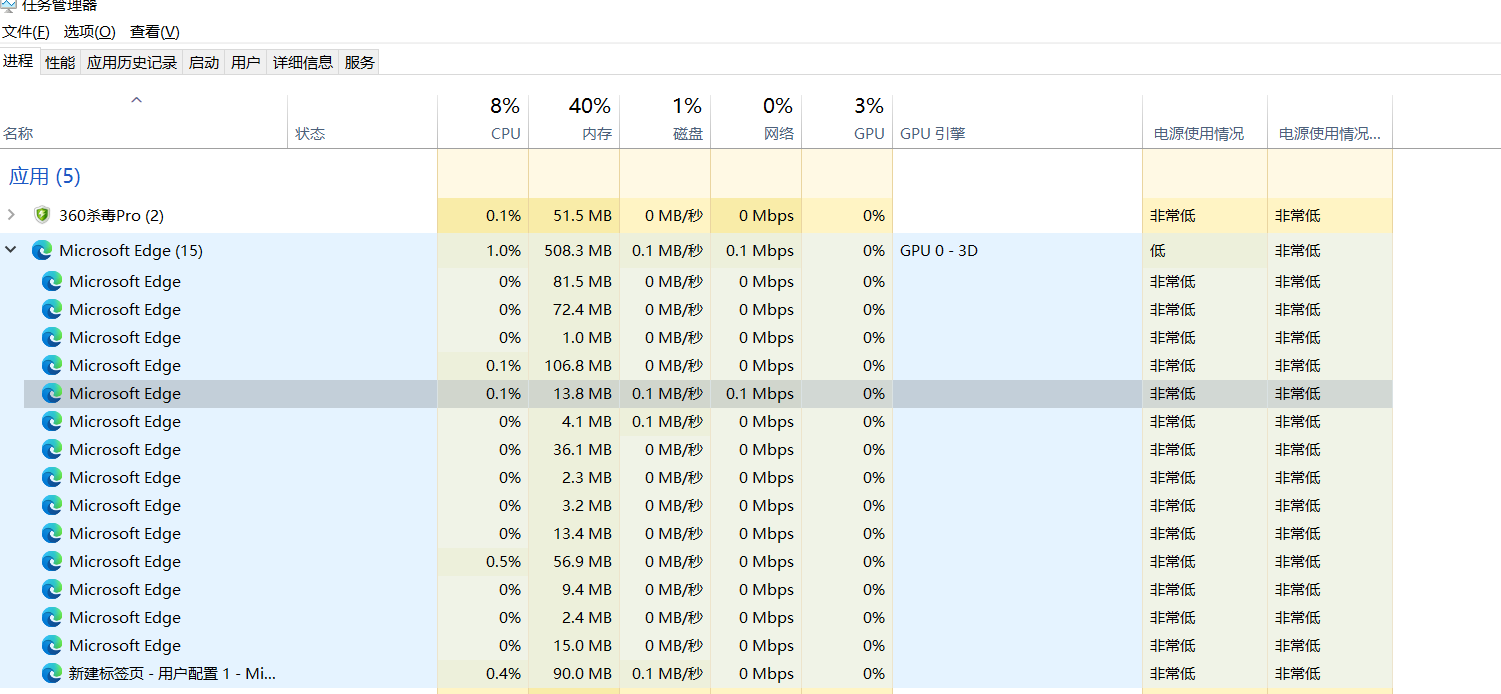Open the 查看(V) menu
1501x694 pixels.
coord(155,32)
